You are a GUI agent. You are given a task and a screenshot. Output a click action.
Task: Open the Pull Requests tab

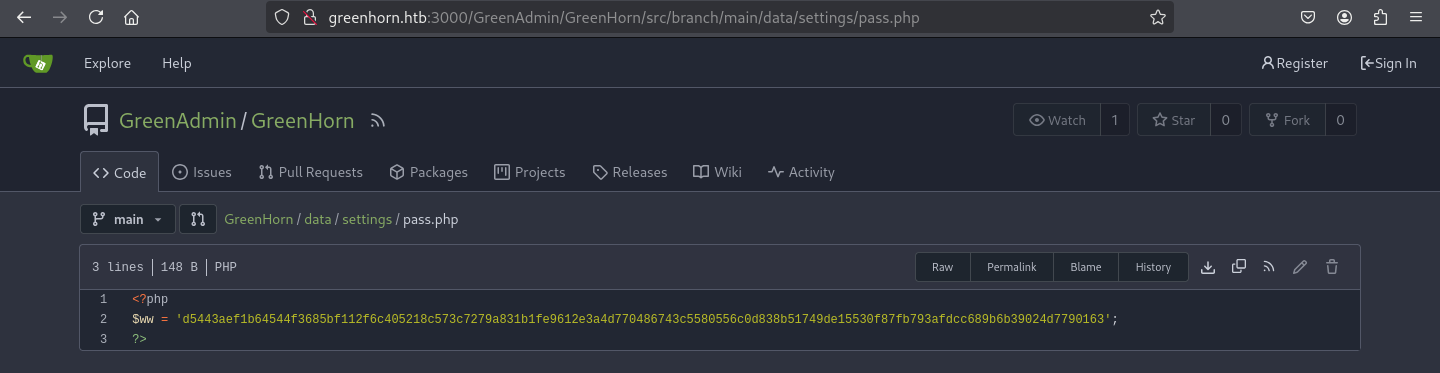pyautogui.click(x=310, y=172)
